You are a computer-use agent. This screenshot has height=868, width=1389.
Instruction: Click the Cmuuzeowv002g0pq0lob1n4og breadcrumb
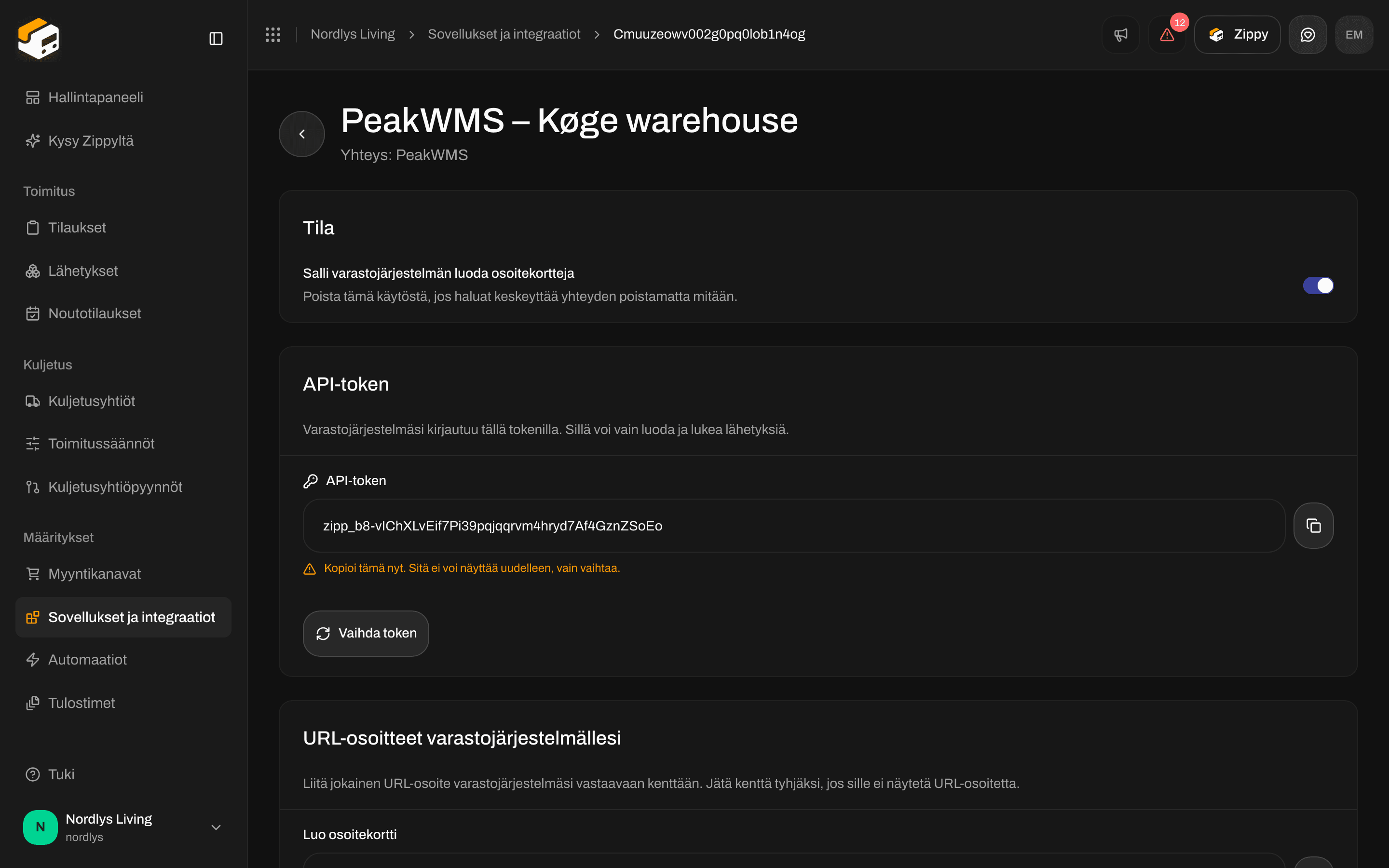(709, 34)
